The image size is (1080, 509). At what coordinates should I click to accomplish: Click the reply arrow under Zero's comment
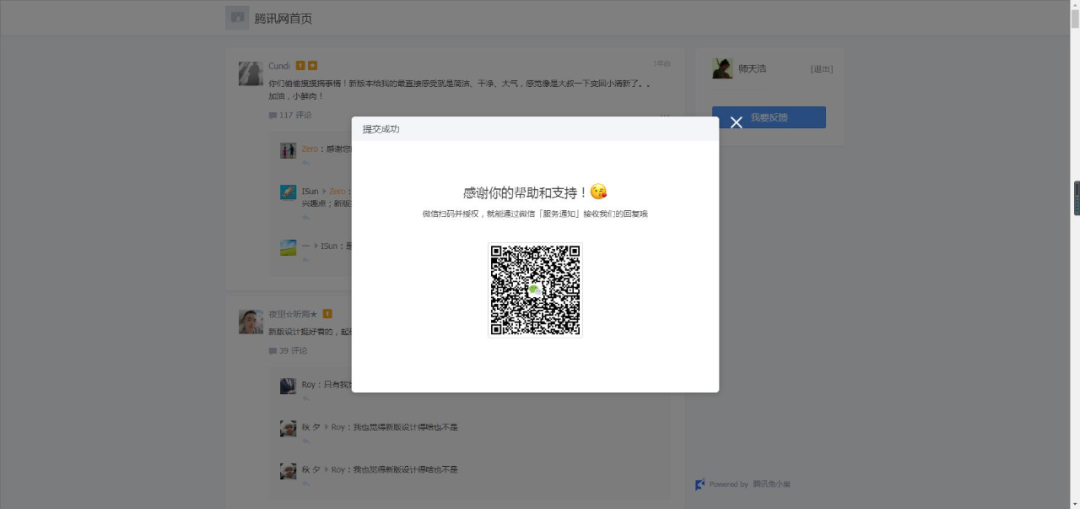pyautogui.click(x=306, y=163)
